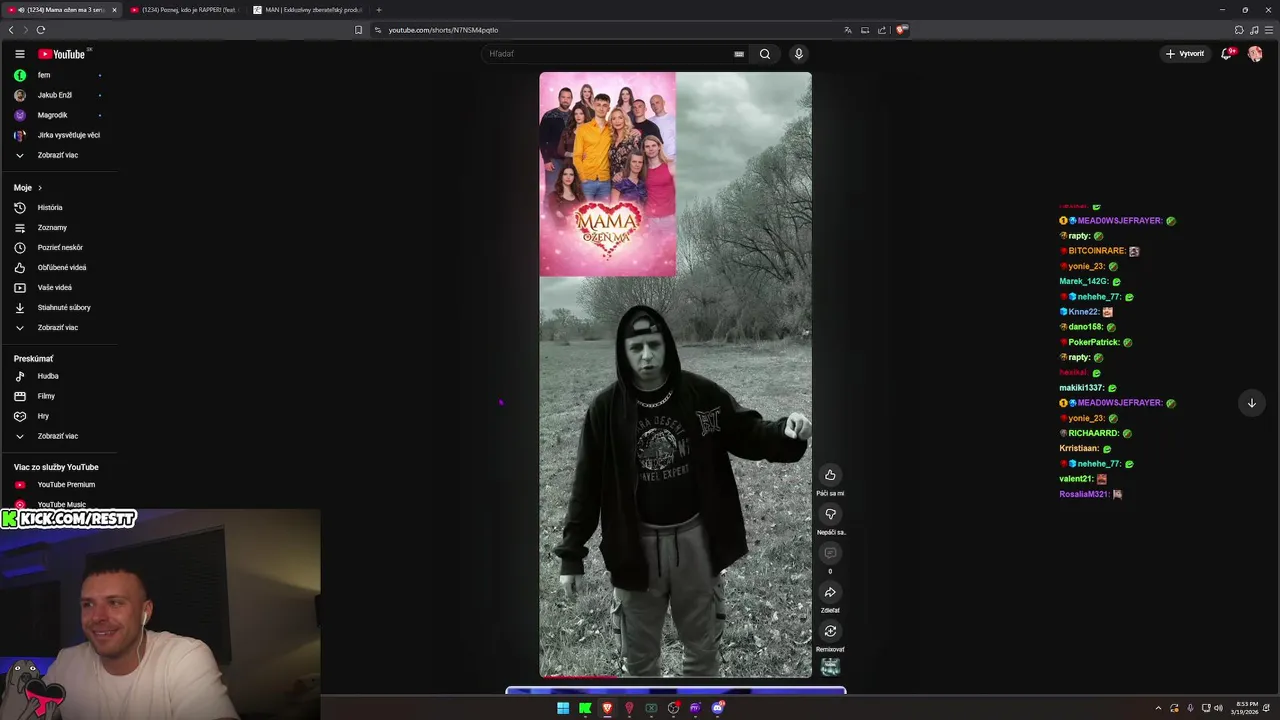The width and height of the screenshot is (1280, 720).
Task: Expand Zobraziť viac under Moje
Action: click(59, 328)
